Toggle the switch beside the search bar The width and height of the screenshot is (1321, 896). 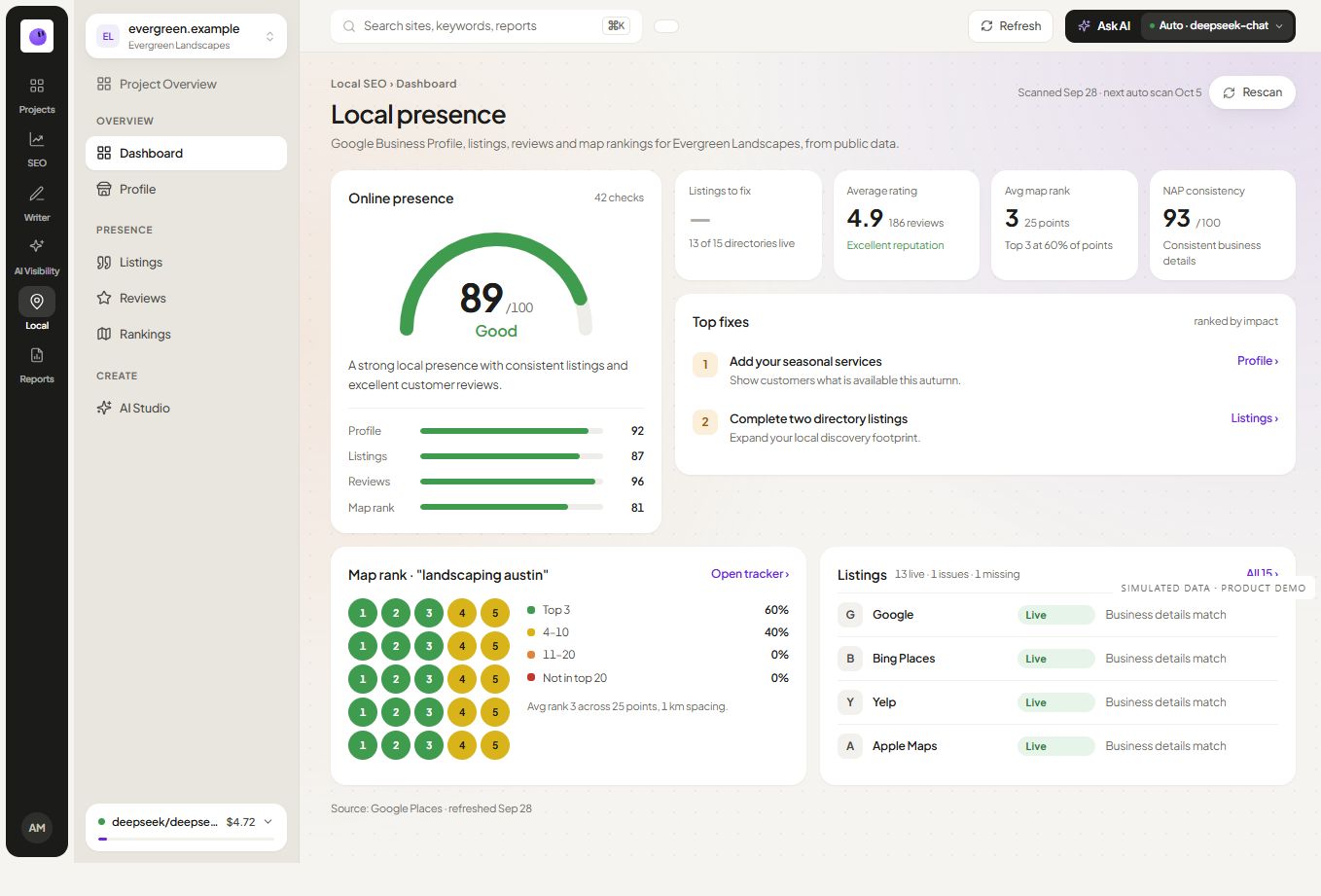(x=666, y=26)
